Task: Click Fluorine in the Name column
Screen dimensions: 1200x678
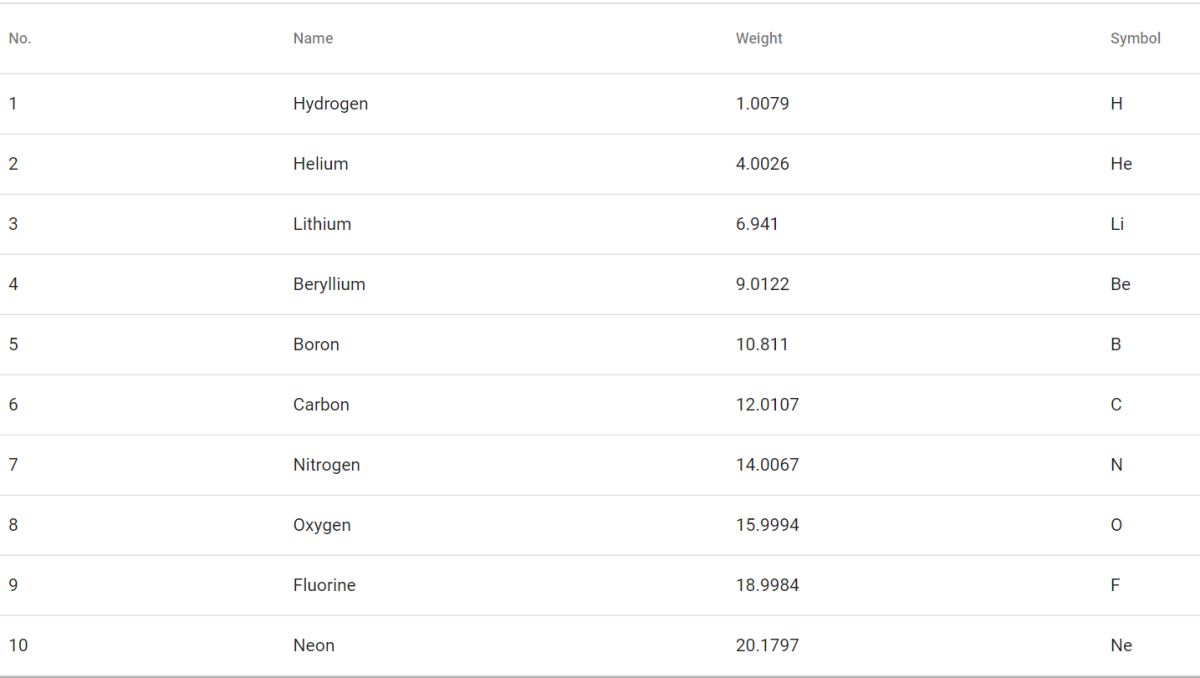Action: coord(324,585)
